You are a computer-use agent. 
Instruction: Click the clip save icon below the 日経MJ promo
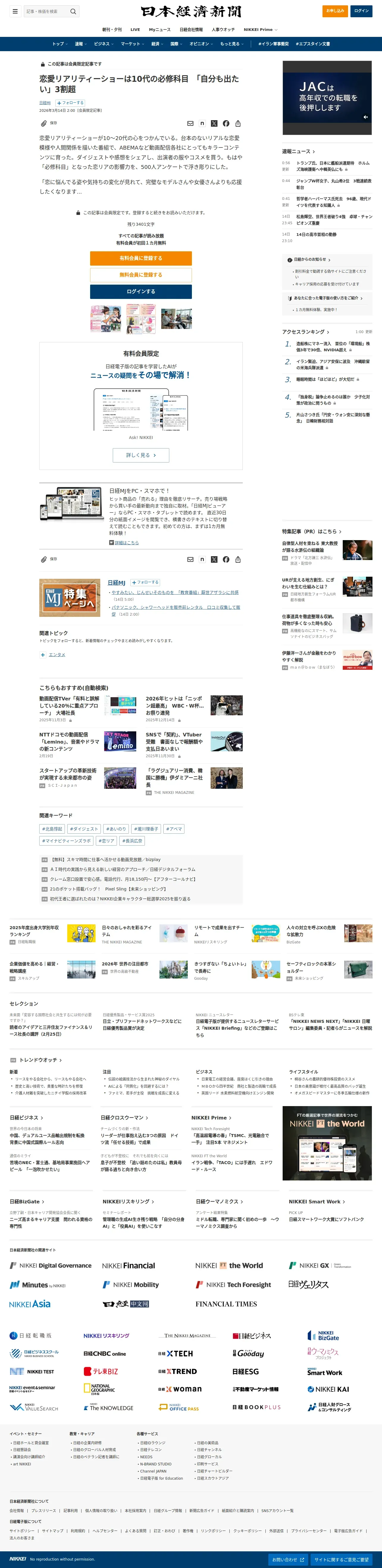(44, 559)
